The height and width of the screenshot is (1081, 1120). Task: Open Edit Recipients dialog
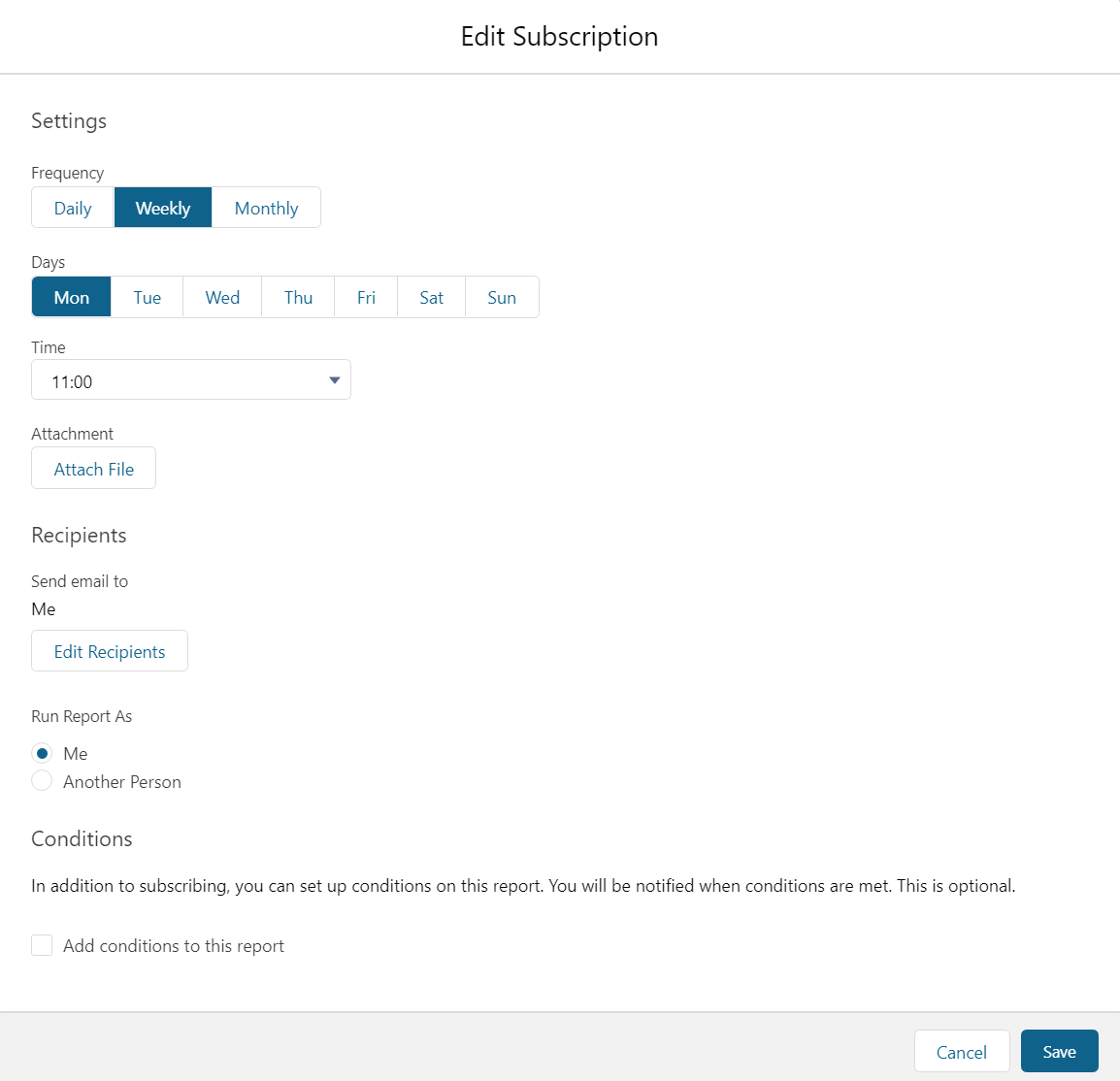(110, 651)
